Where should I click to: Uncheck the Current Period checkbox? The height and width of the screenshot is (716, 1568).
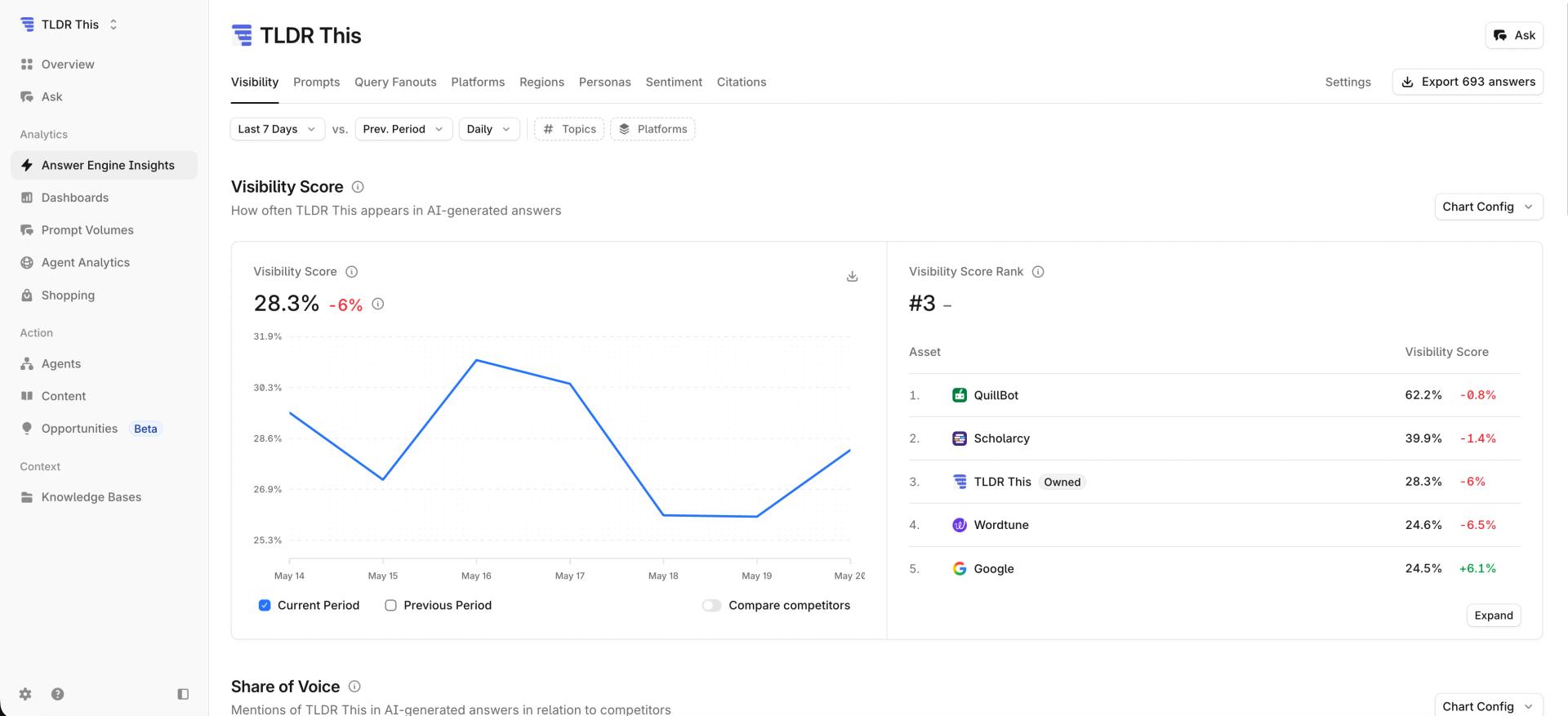265,605
